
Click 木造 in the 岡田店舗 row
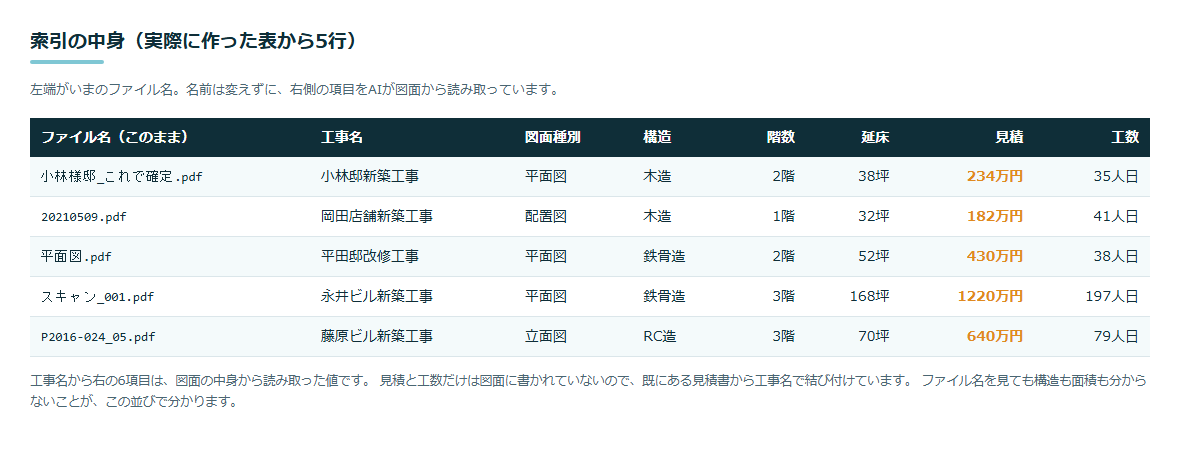pyautogui.click(x=657, y=217)
